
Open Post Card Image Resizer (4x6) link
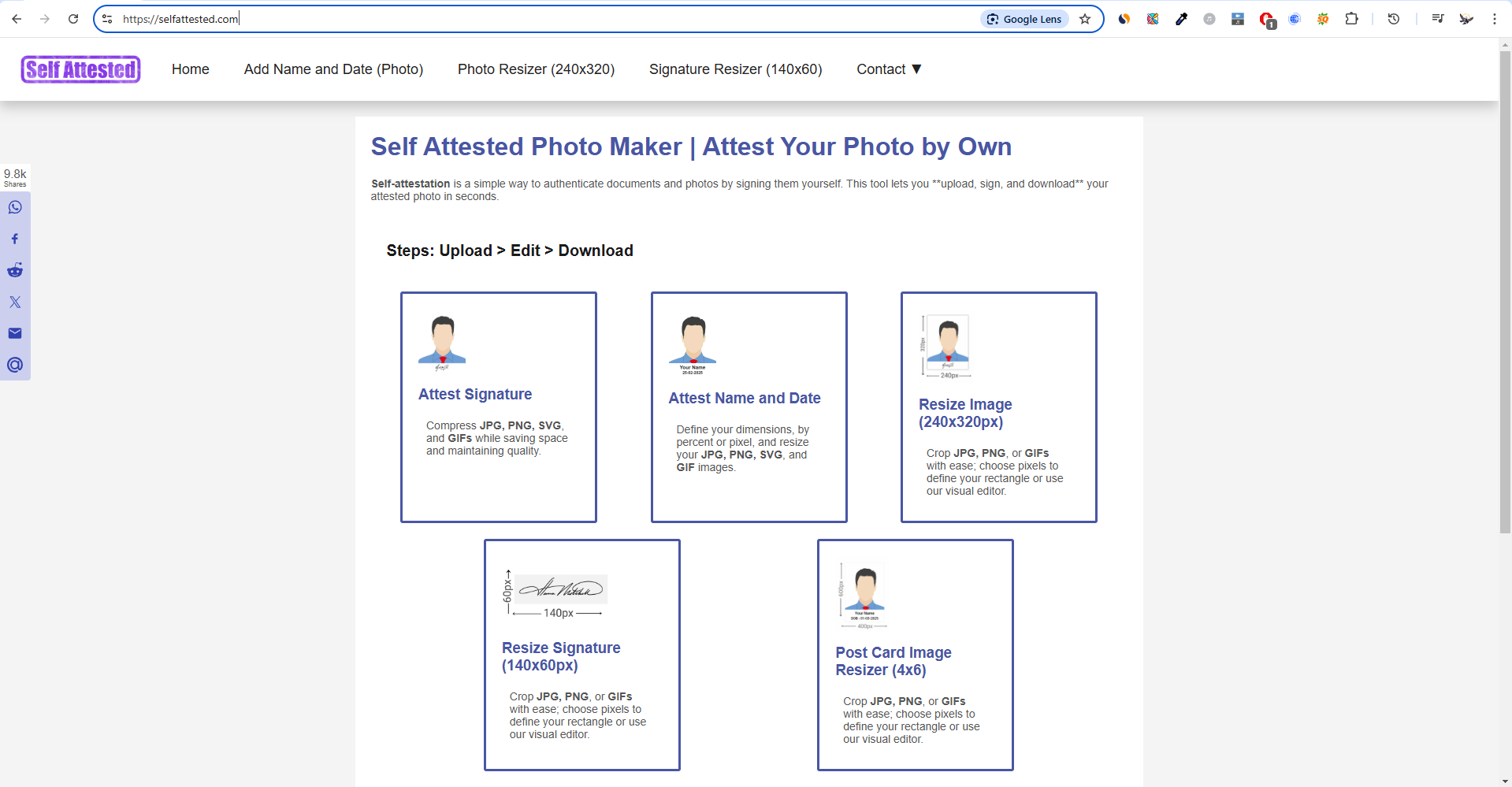coord(893,661)
